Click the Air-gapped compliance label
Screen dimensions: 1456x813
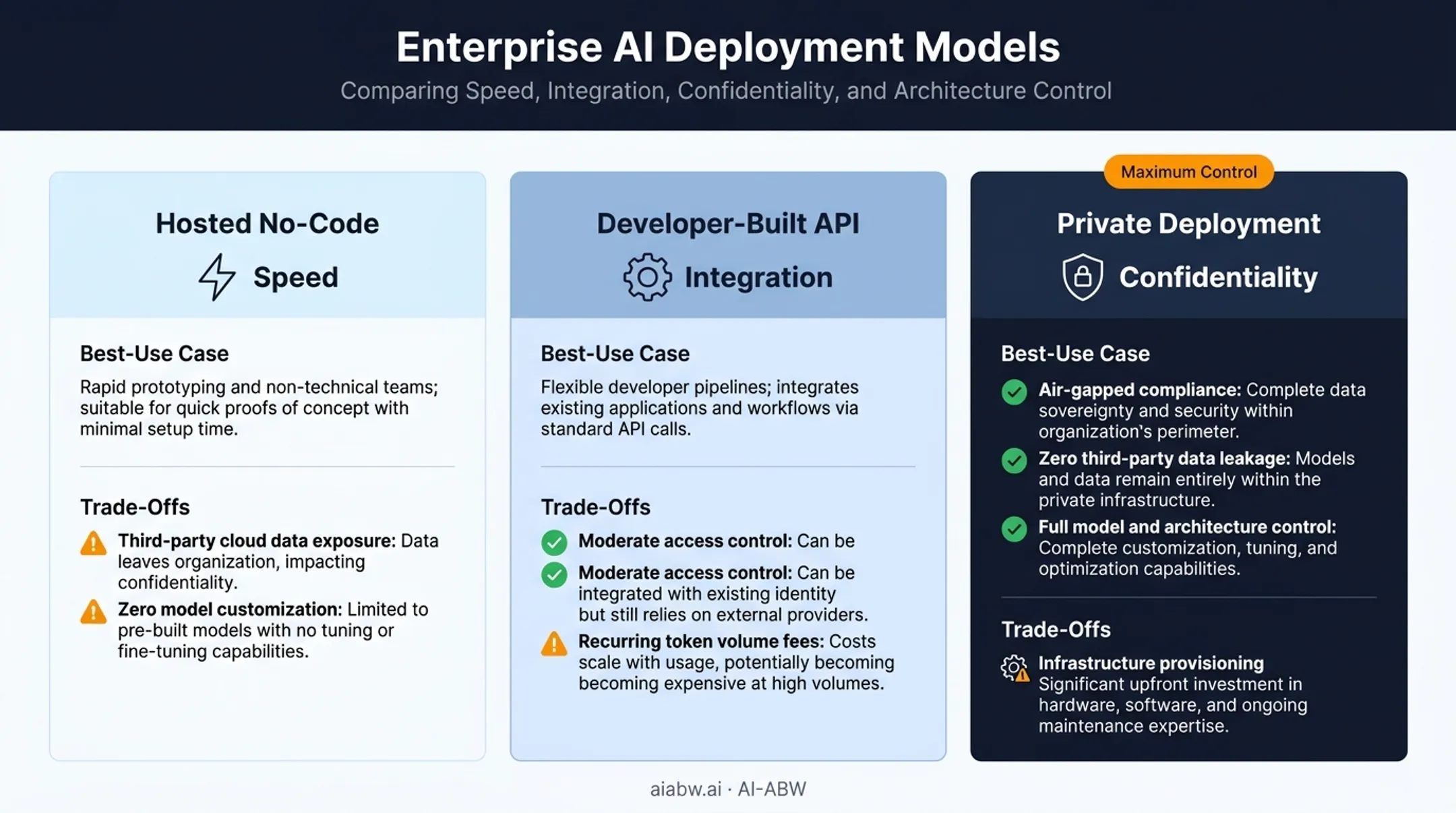(x=1140, y=390)
